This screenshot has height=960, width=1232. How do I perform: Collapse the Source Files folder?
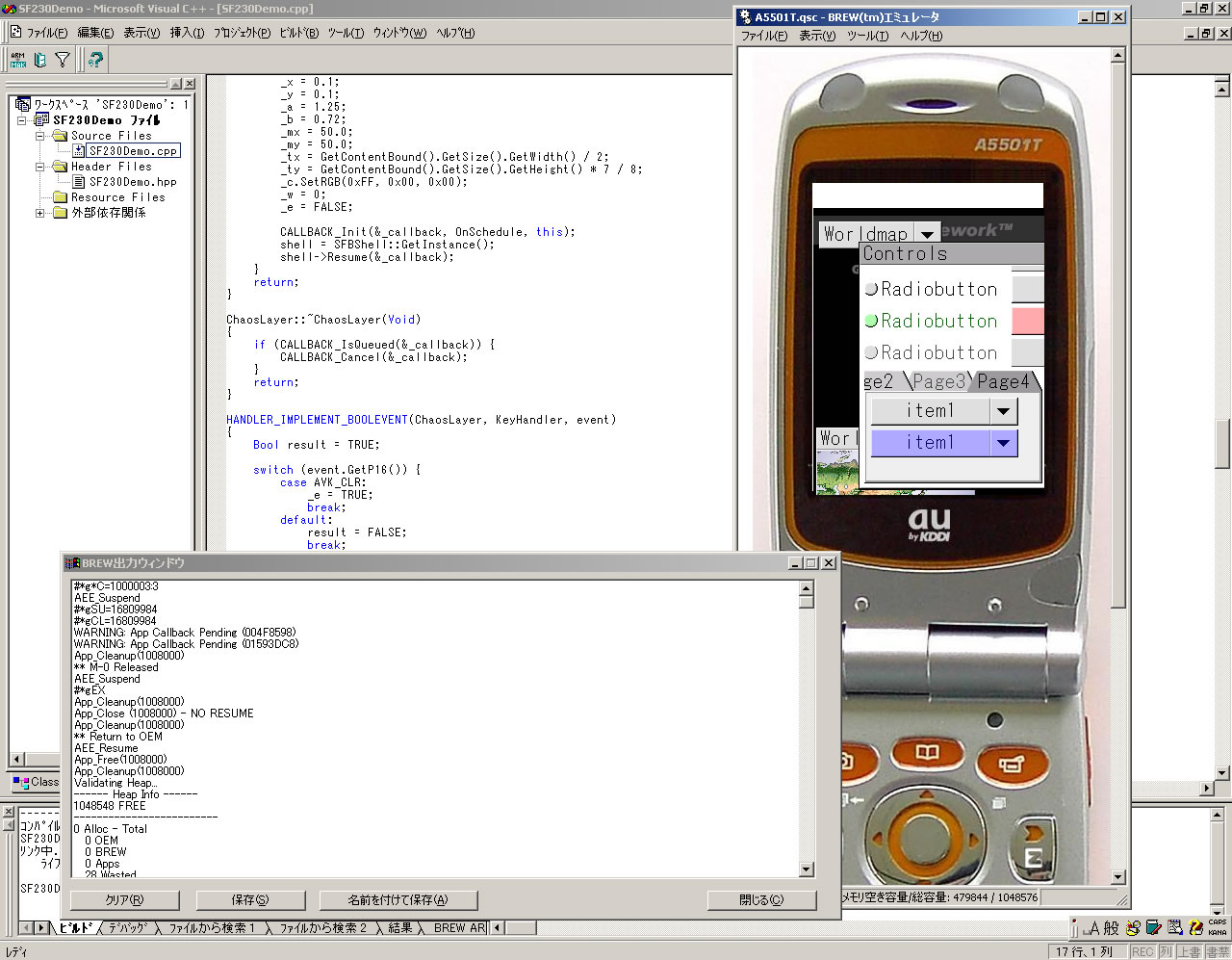point(41,136)
